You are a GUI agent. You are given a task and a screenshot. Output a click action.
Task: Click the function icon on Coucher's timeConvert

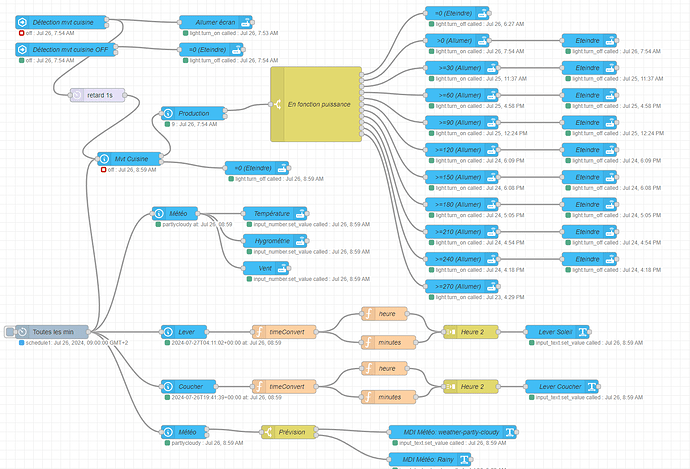(259, 387)
